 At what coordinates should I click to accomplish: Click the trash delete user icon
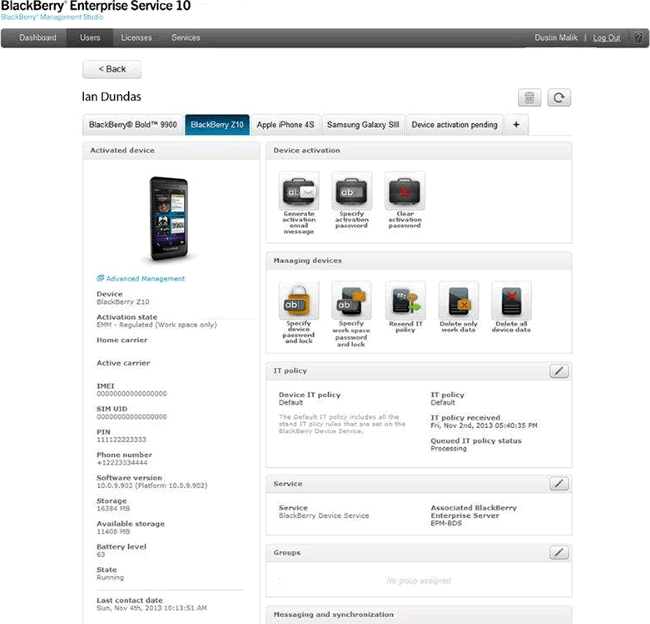tap(529, 98)
